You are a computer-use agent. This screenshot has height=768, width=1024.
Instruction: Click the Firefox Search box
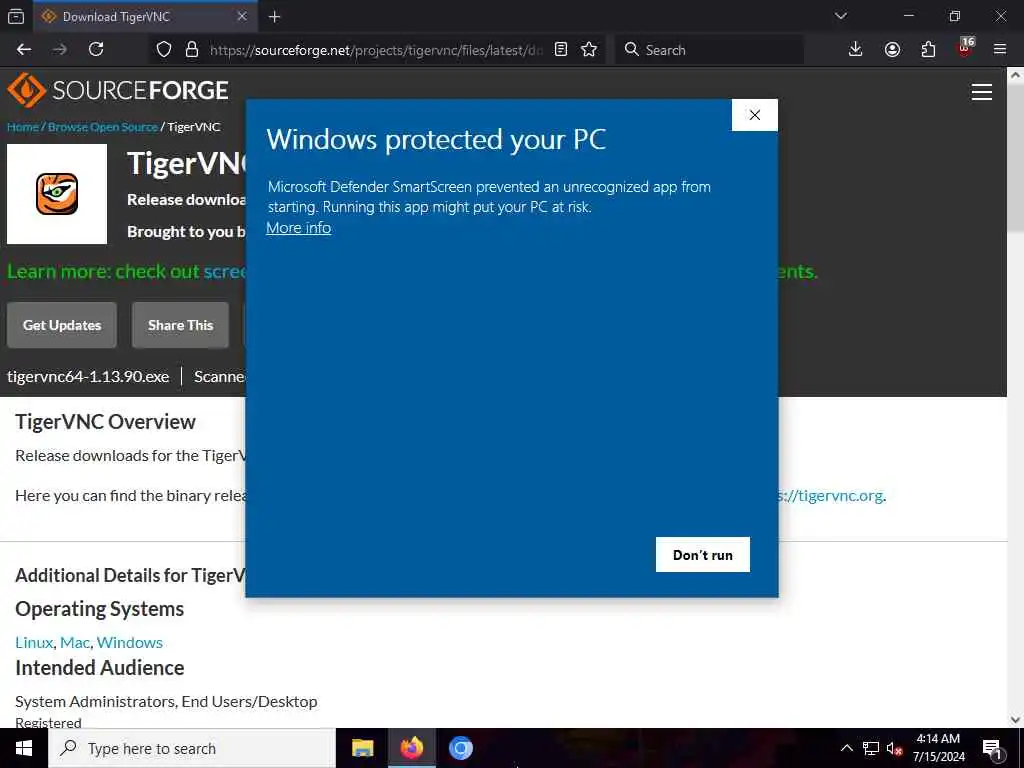pyautogui.click(x=709, y=50)
